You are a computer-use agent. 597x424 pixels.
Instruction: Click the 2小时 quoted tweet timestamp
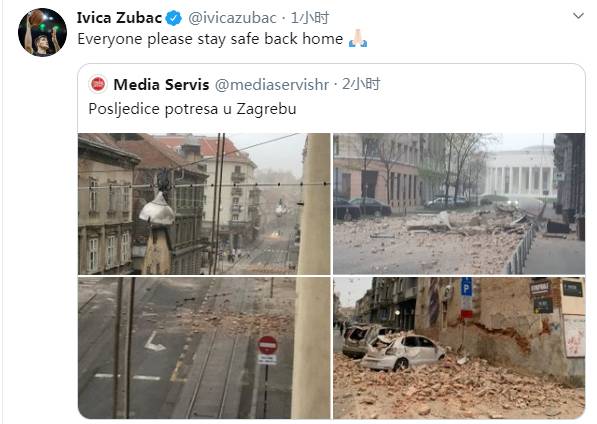361,84
